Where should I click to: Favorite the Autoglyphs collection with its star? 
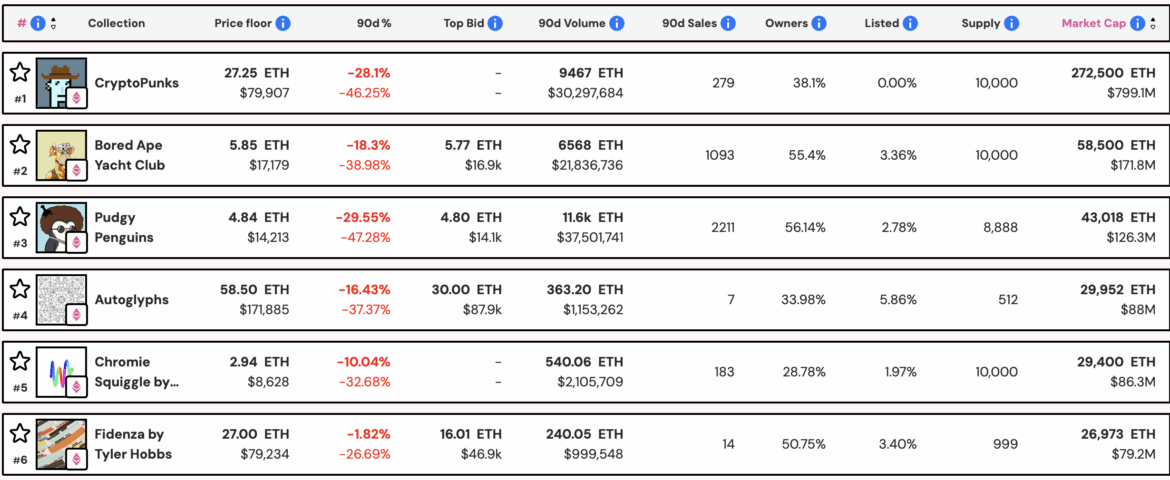point(19,289)
